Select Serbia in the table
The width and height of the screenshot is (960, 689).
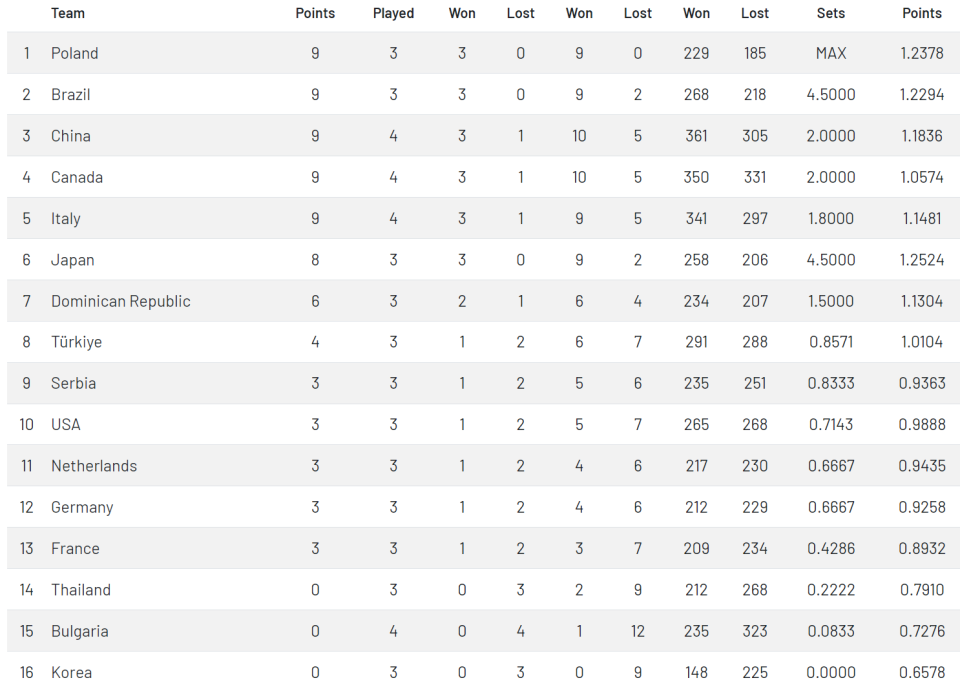74,383
